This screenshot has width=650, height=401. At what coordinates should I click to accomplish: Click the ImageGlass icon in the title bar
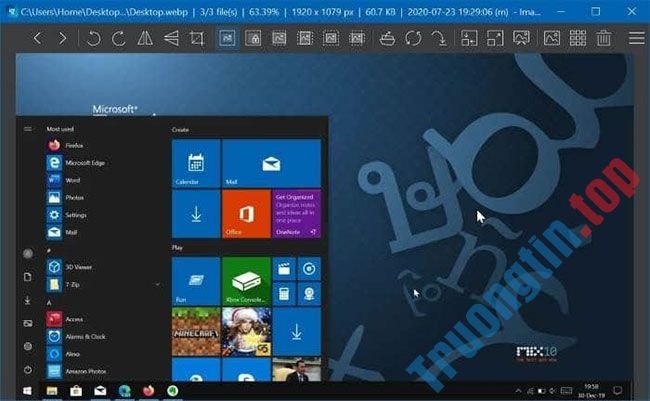12,12
